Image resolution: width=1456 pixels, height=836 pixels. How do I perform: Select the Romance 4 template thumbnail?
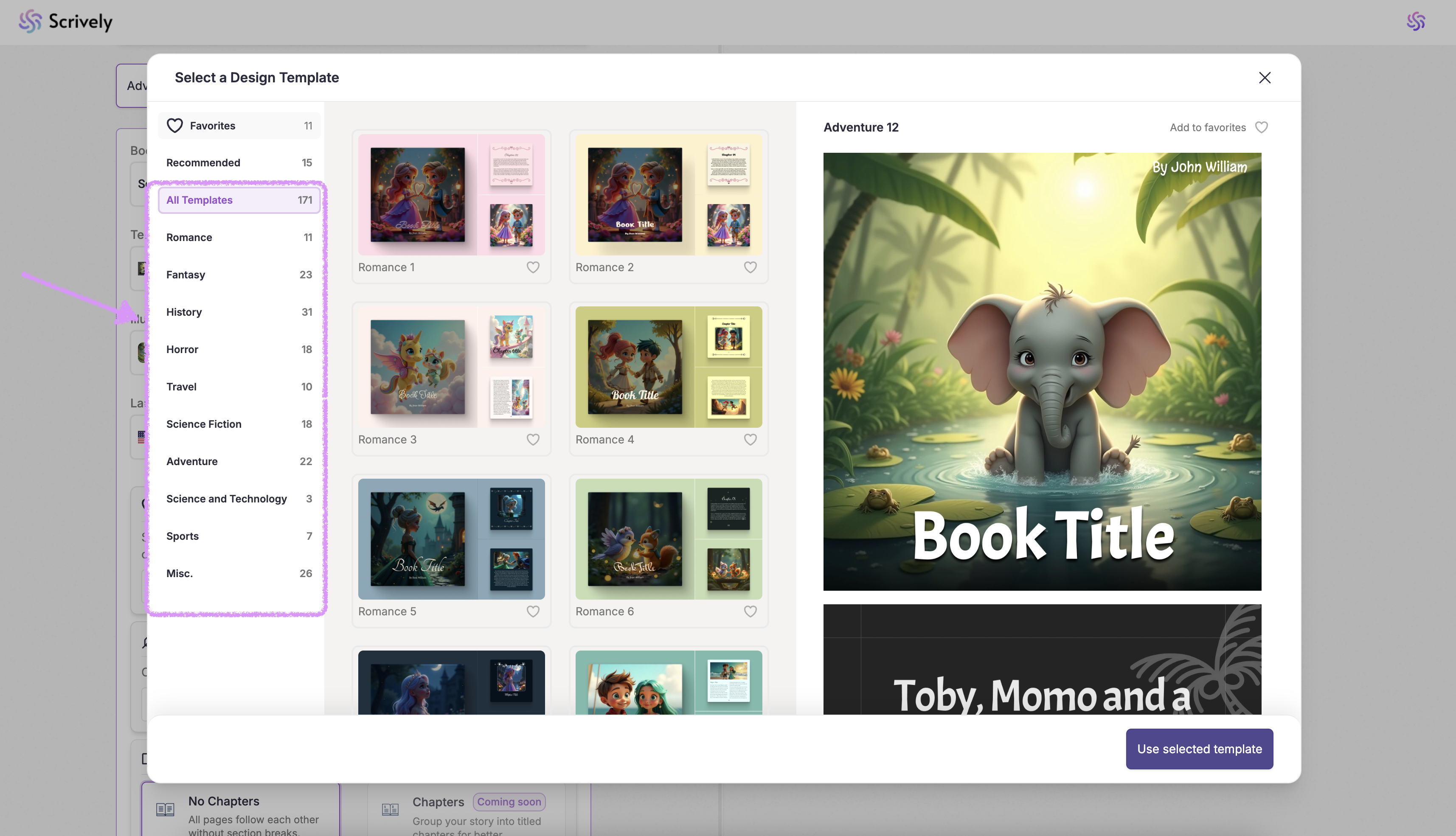pos(668,367)
